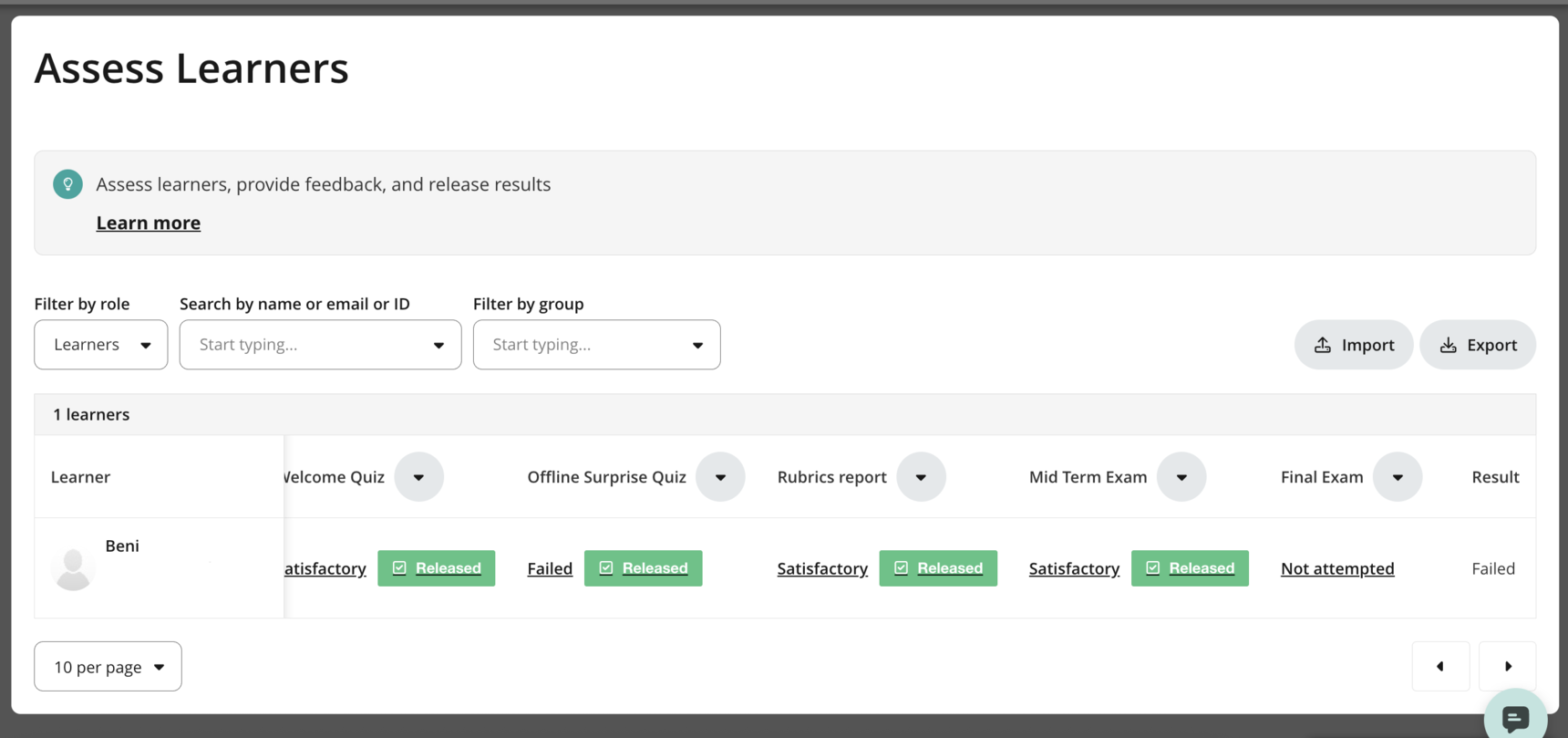The image size is (1568, 738).
Task: Go to the next page arrow
Action: [1507, 667]
